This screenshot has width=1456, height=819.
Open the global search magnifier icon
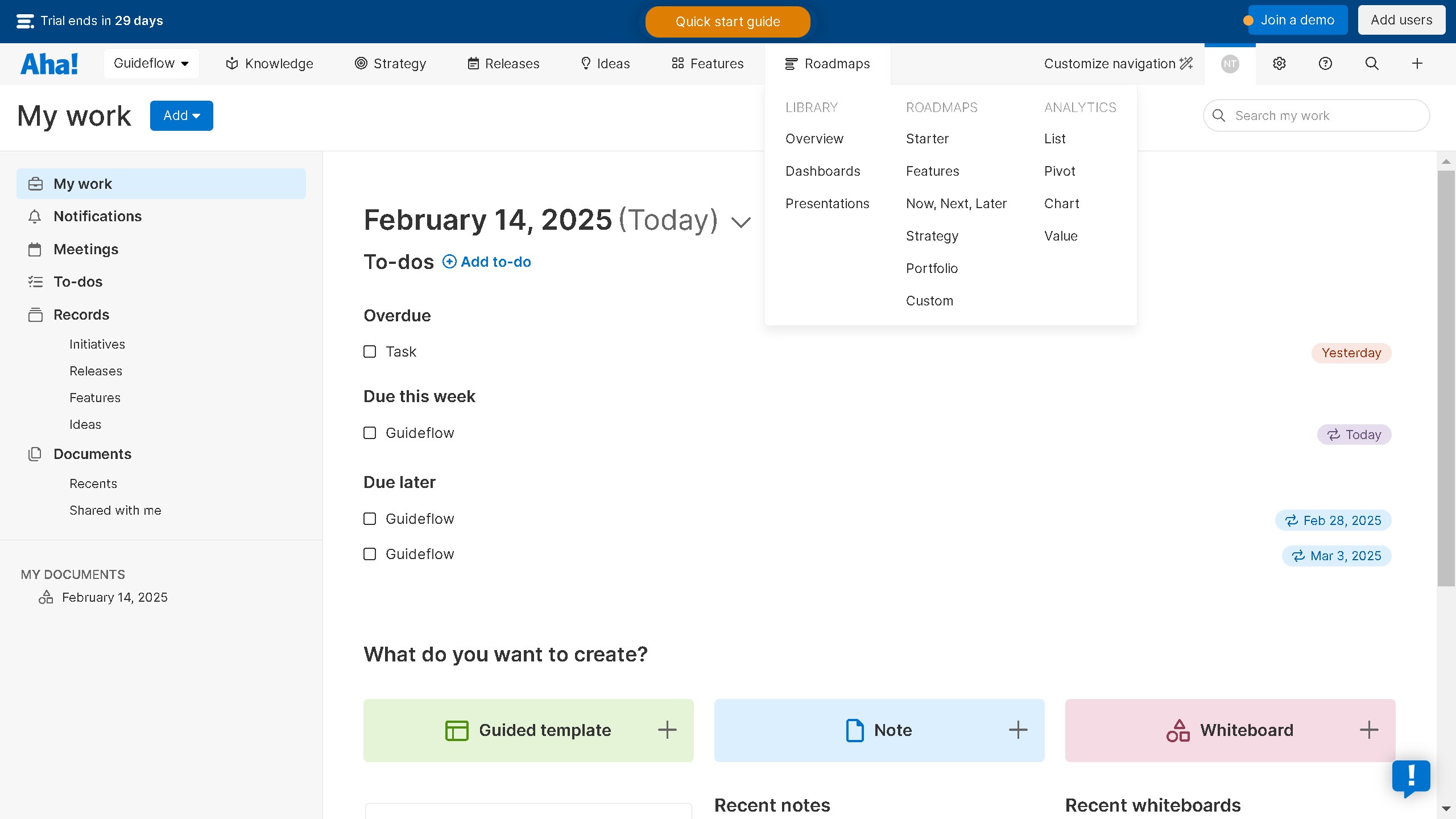1371,63
